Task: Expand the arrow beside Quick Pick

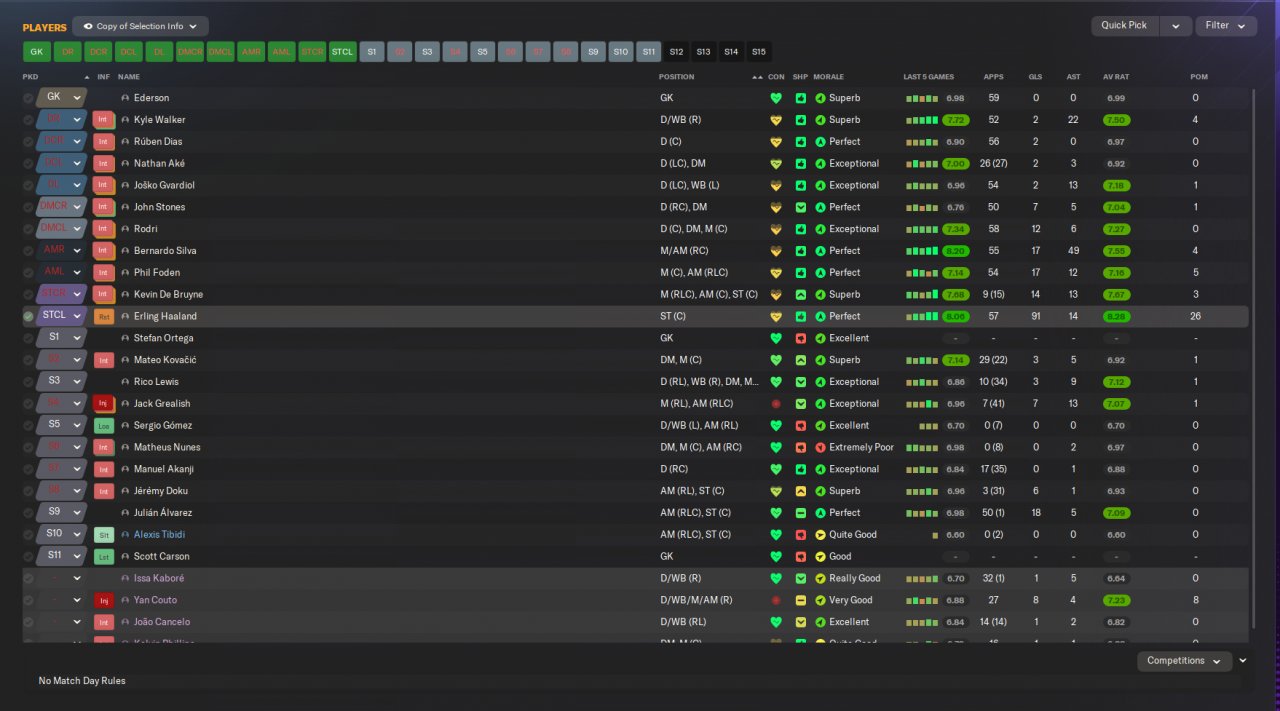Action: [x=1176, y=26]
